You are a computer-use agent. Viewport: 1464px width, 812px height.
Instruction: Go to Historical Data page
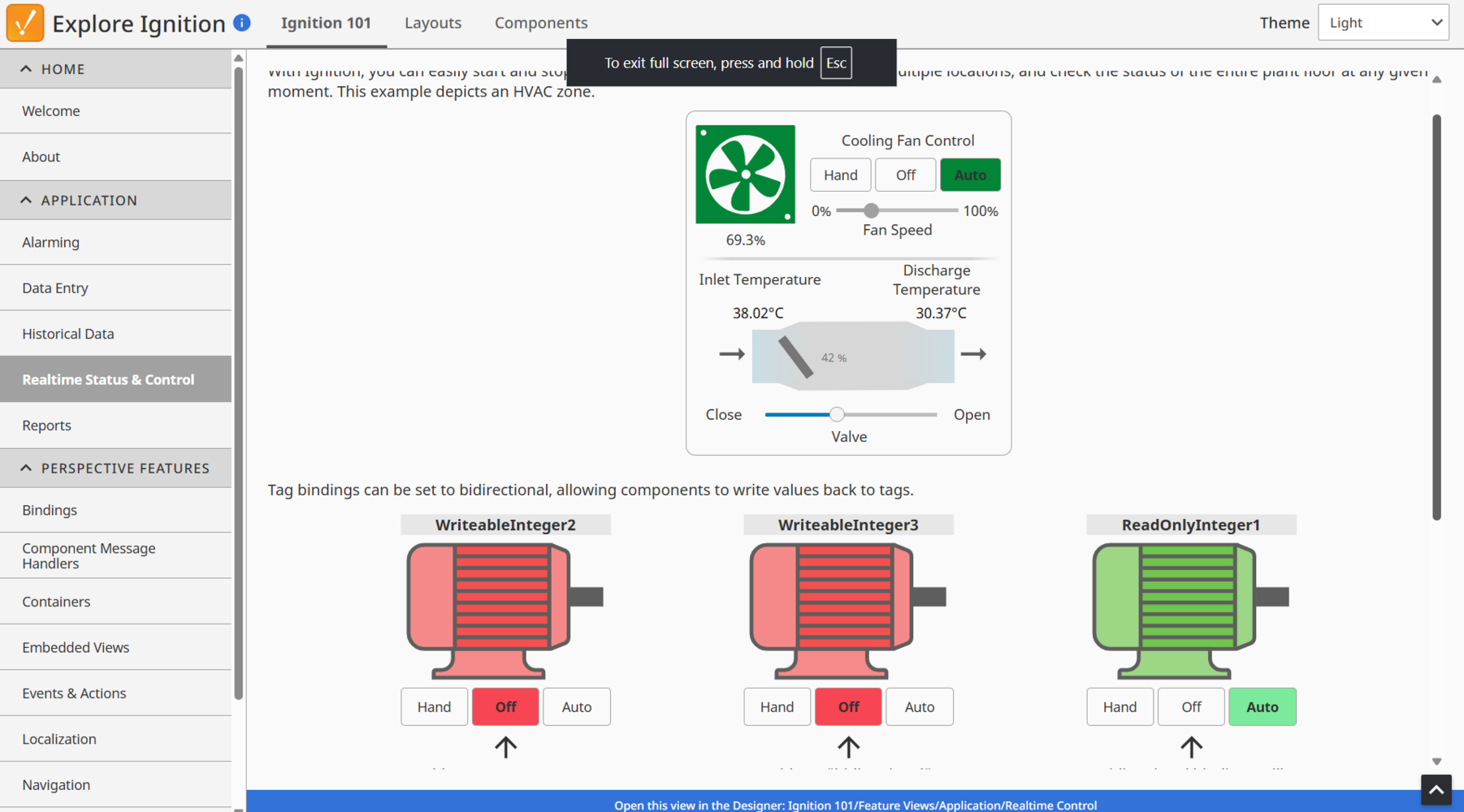[x=68, y=334]
